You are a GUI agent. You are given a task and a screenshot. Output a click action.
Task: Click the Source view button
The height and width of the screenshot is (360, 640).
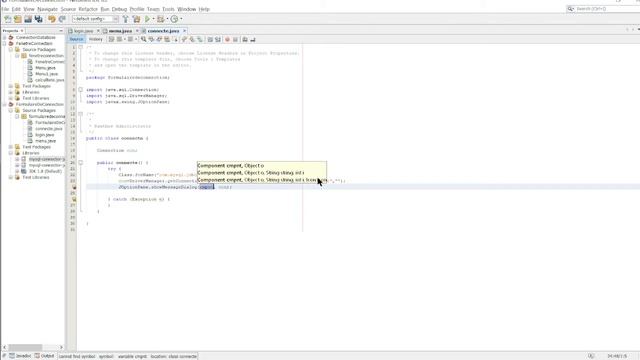[x=76, y=40]
